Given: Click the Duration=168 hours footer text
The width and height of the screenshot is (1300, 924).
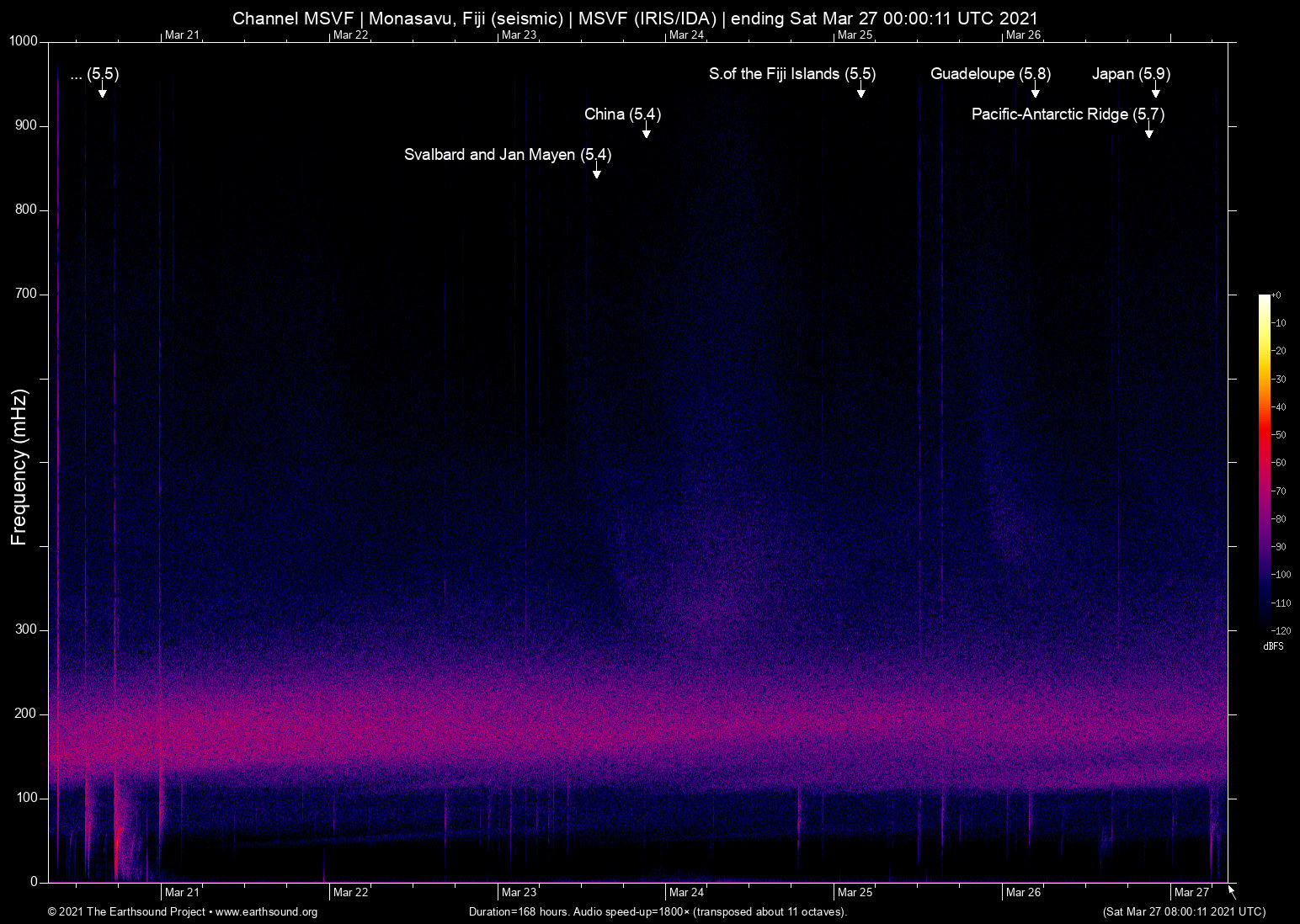Looking at the screenshot, I should click(x=658, y=912).
